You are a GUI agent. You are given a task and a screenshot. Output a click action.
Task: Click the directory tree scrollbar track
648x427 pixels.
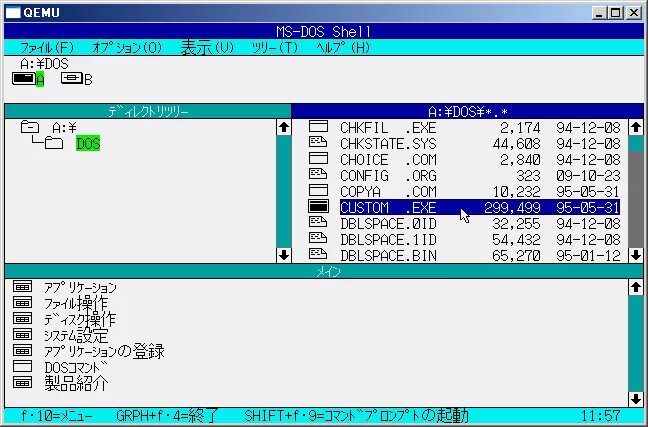[x=284, y=191]
